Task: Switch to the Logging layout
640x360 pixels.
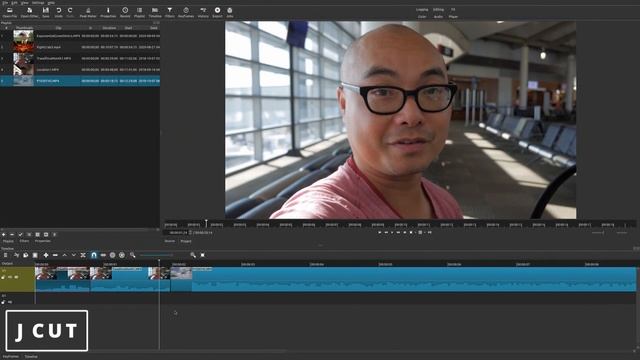Action: 422,9
